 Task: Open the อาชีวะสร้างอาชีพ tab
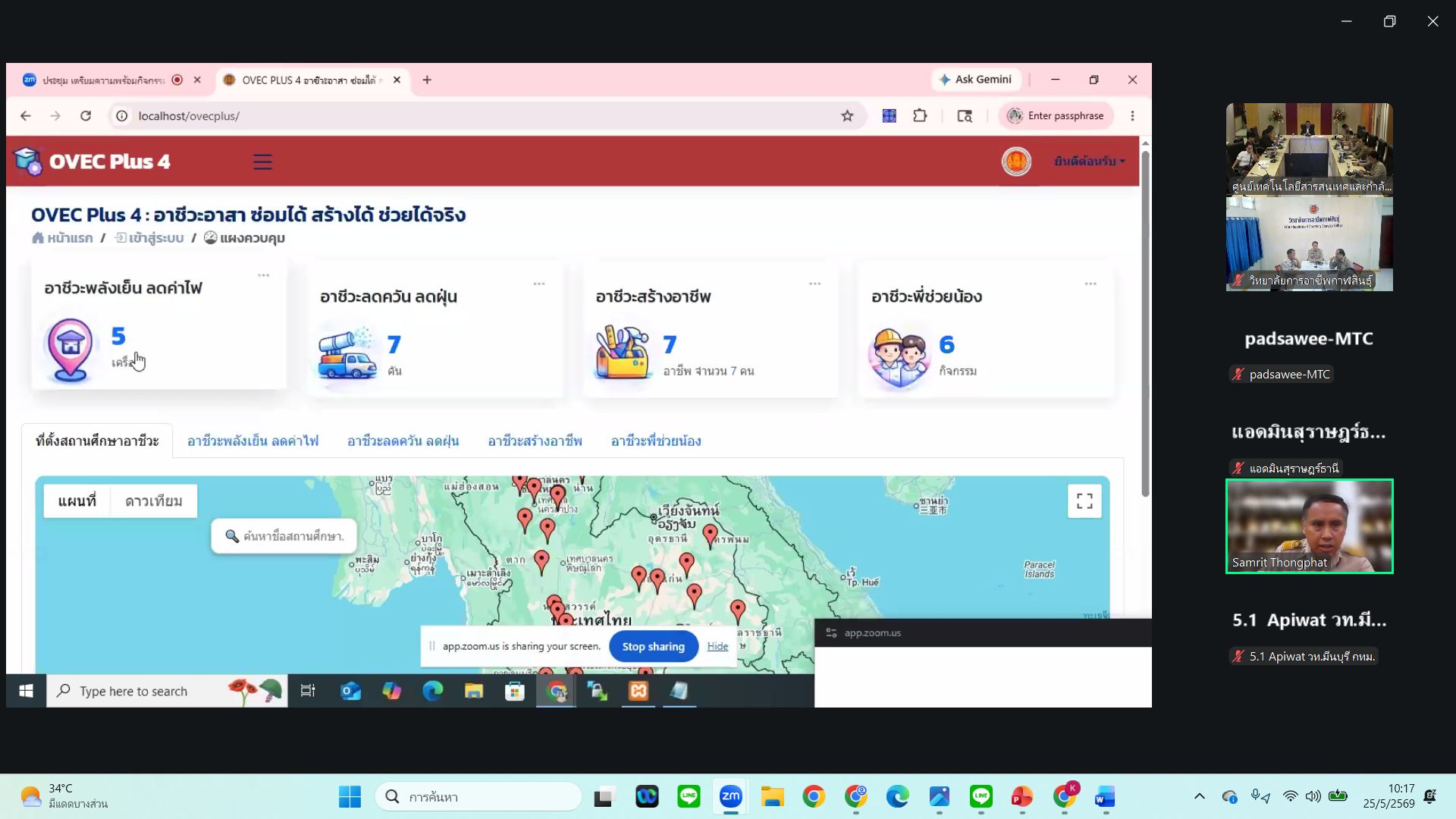[x=535, y=441]
